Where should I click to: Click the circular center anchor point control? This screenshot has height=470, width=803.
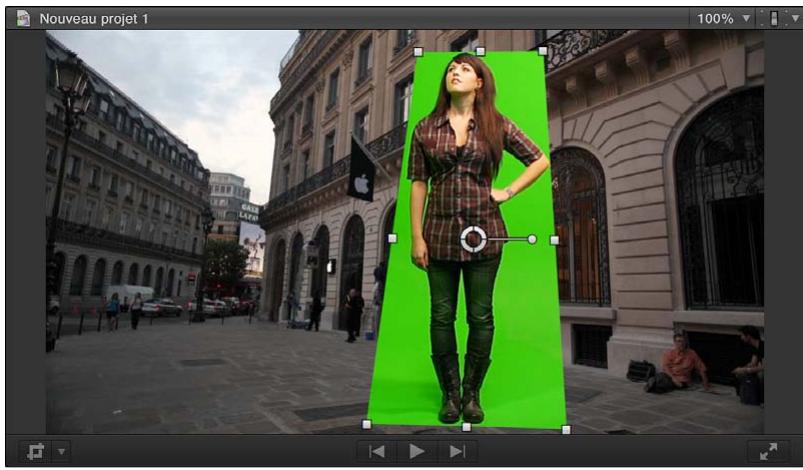(x=473, y=239)
